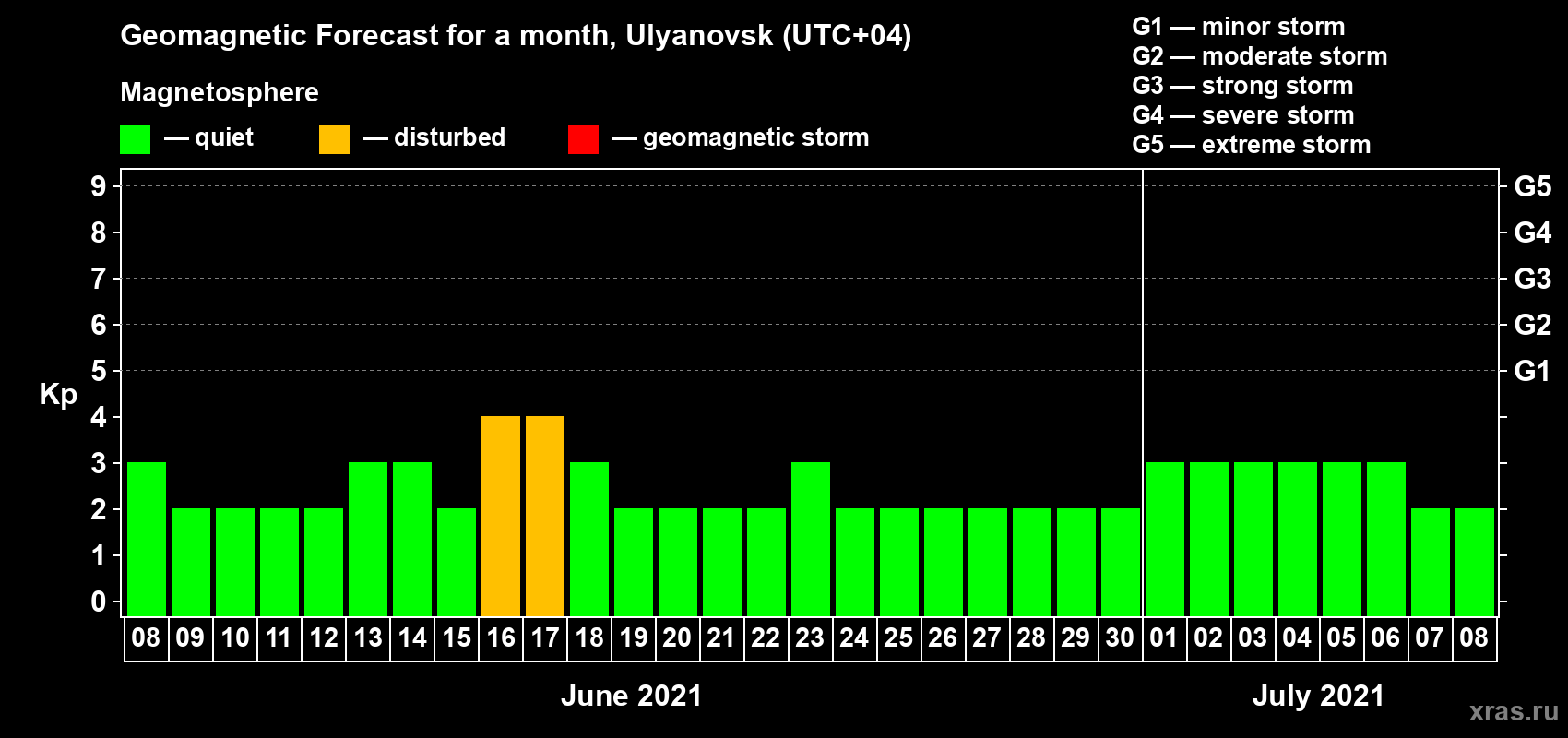
Task: Click the Kp value 0 tick label
Action: tap(99, 601)
